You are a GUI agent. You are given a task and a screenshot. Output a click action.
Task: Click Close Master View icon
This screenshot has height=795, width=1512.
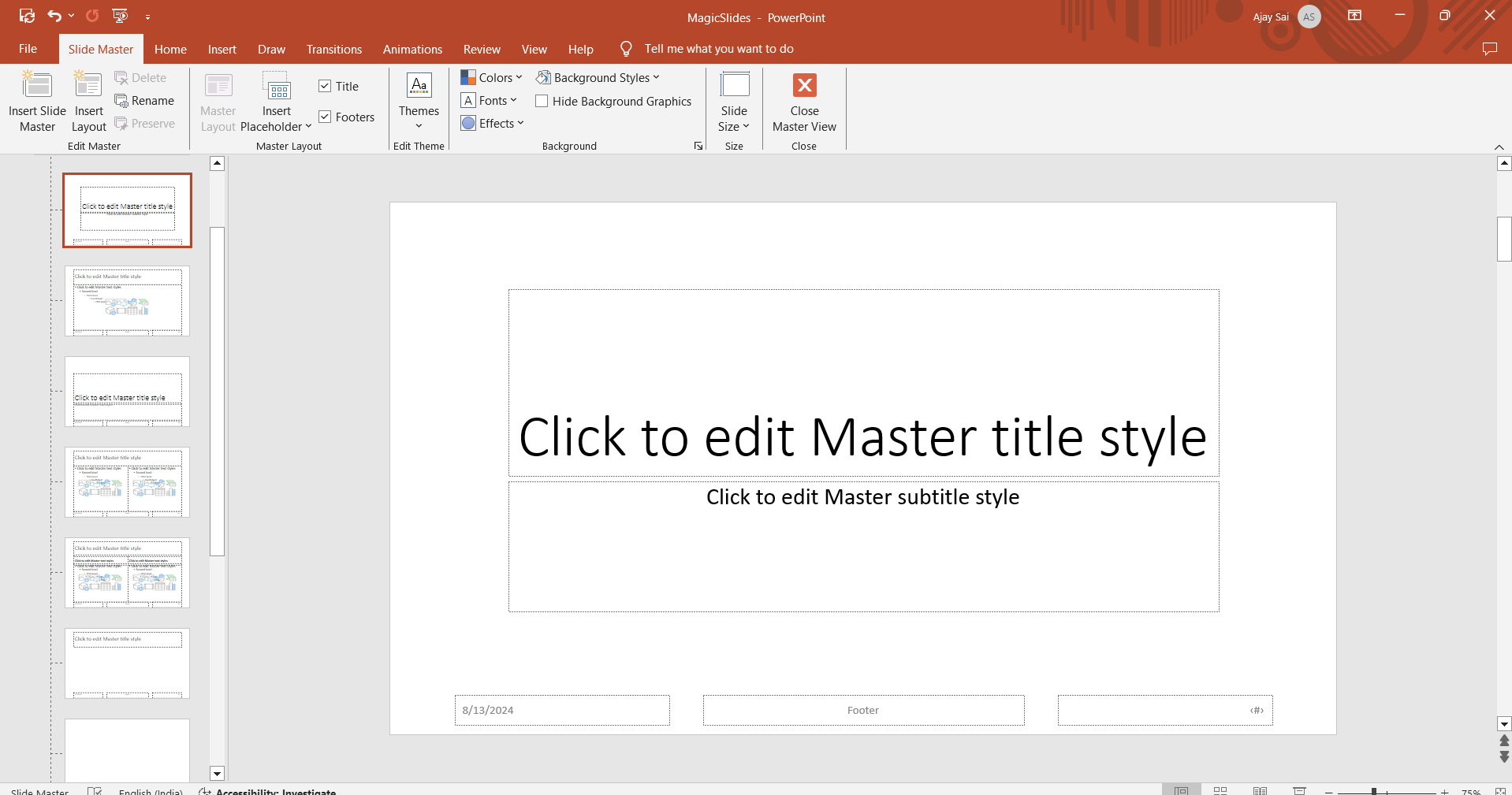[804, 87]
